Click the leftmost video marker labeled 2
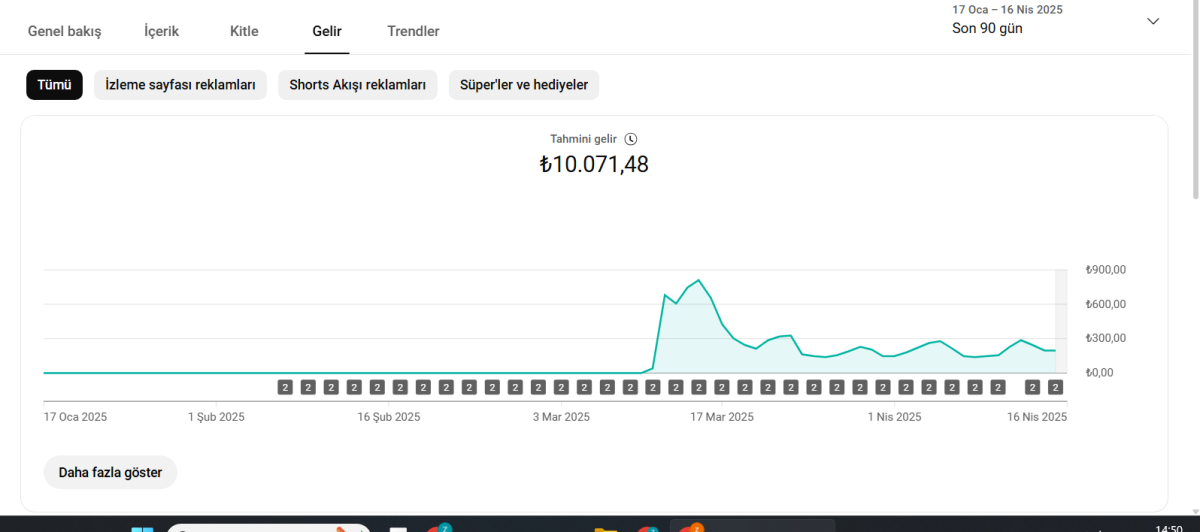The image size is (1200, 532). (285, 387)
